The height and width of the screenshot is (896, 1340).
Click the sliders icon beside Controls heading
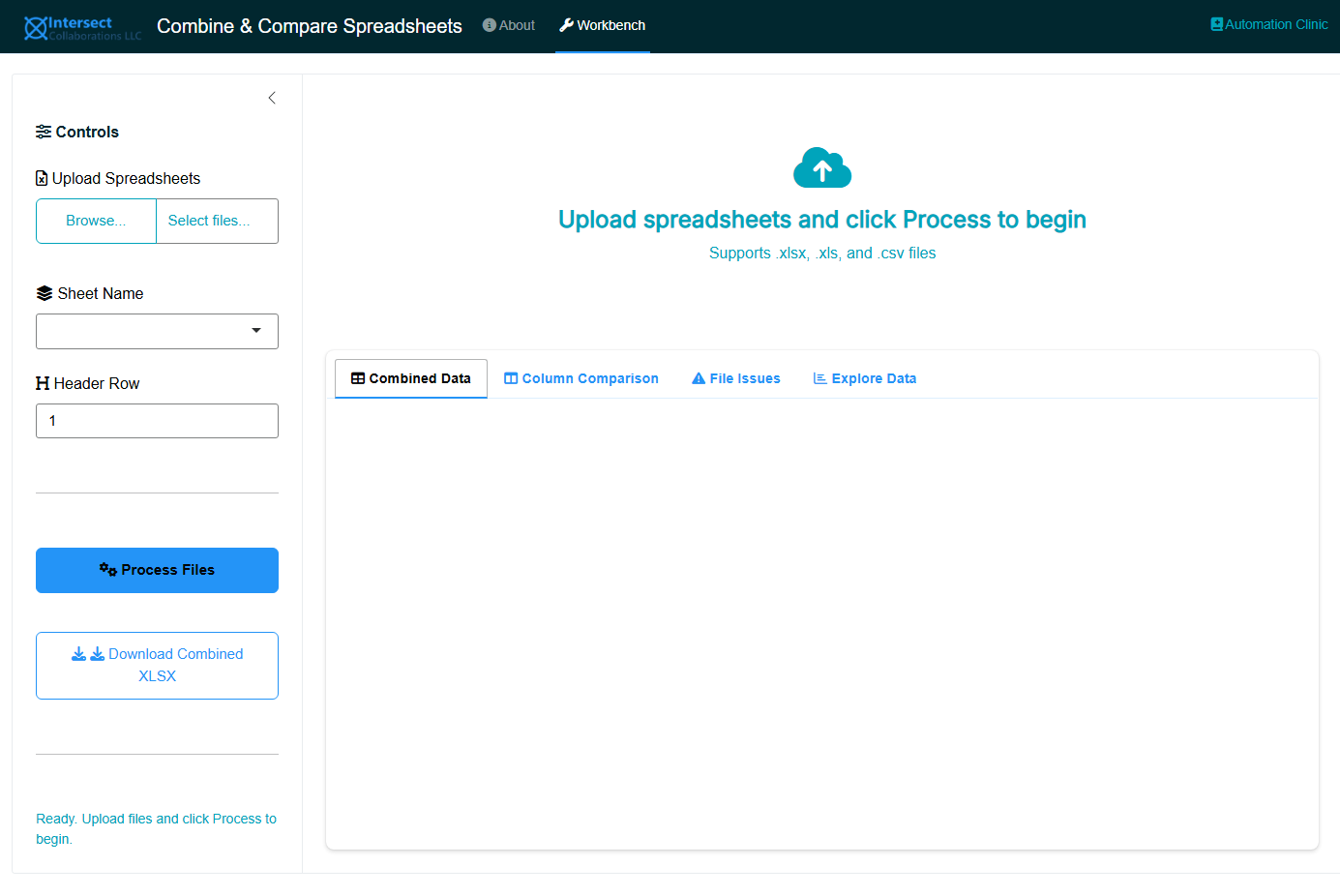pyautogui.click(x=43, y=132)
